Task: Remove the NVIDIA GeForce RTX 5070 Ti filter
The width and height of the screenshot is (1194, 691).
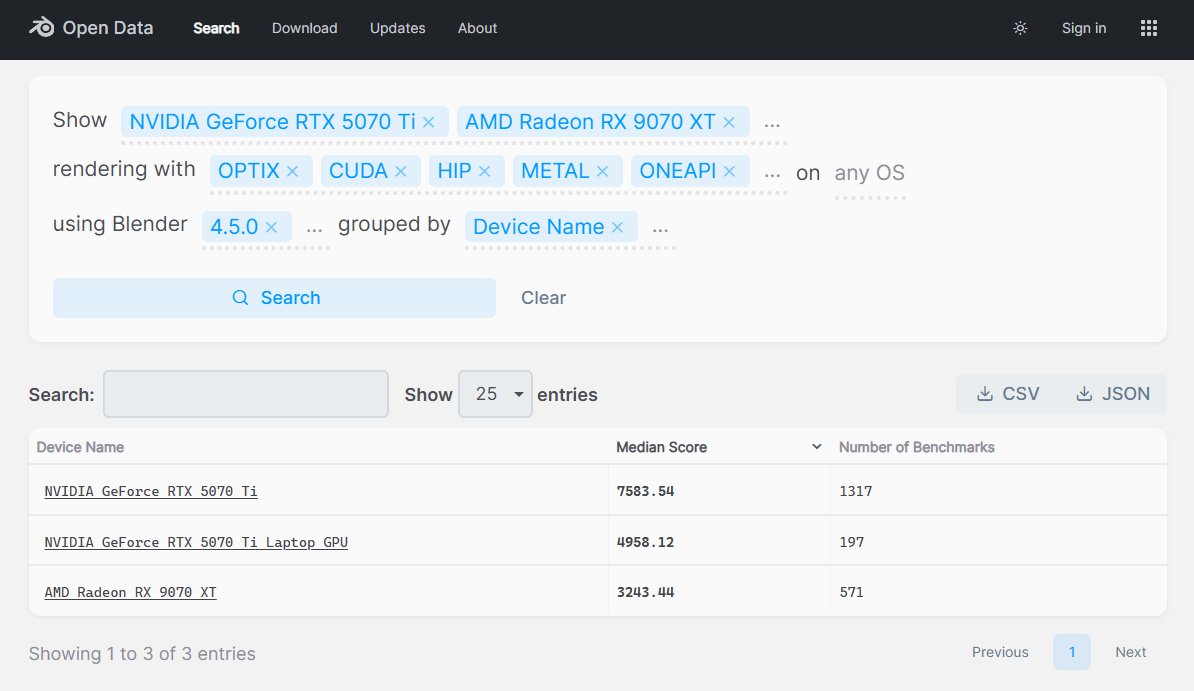Action: [x=429, y=122]
